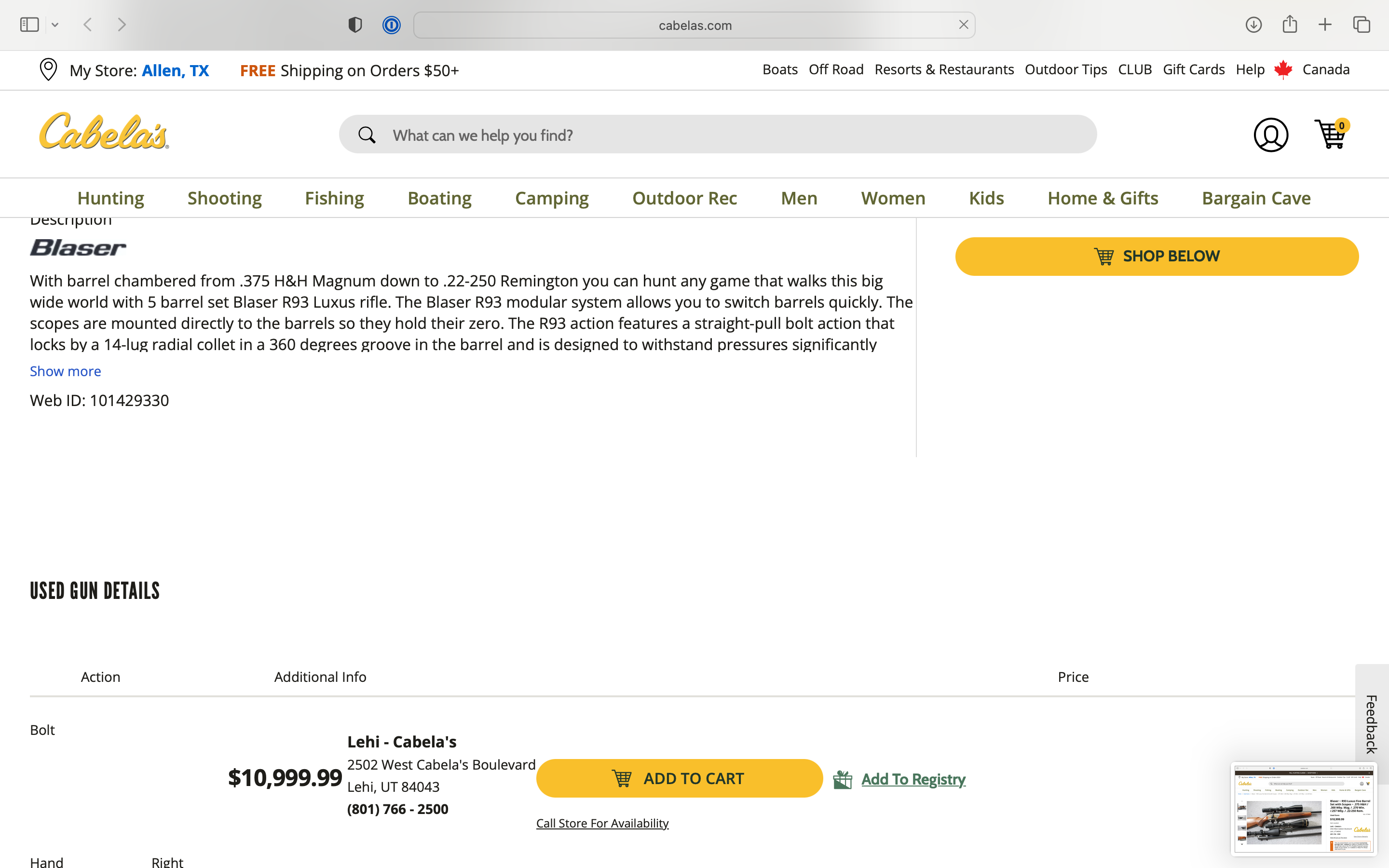The width and height of the screenshot is (1389, 868).
Task: Open the CLUB link
Action: 1135,69
